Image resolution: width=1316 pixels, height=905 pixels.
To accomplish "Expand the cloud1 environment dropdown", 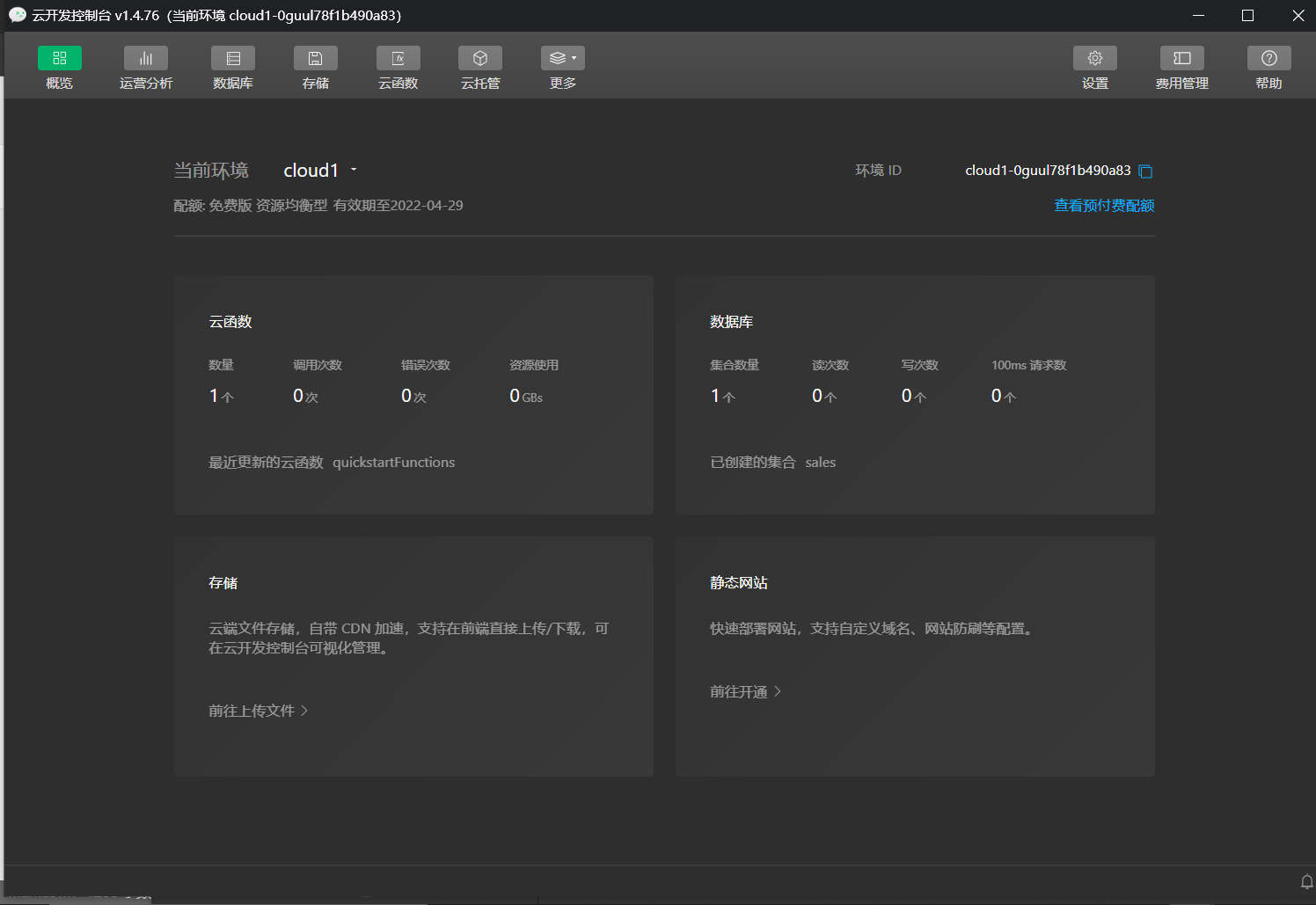I will [320, 171].
